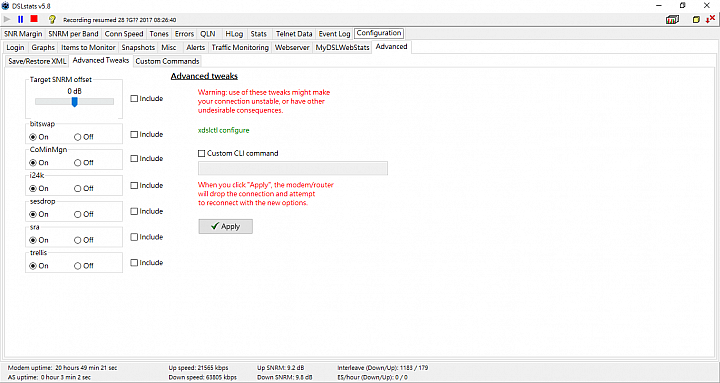Click the Up SNRM status bar value
The width and height of the screenshot is (720, 383).
coord(281,368)
